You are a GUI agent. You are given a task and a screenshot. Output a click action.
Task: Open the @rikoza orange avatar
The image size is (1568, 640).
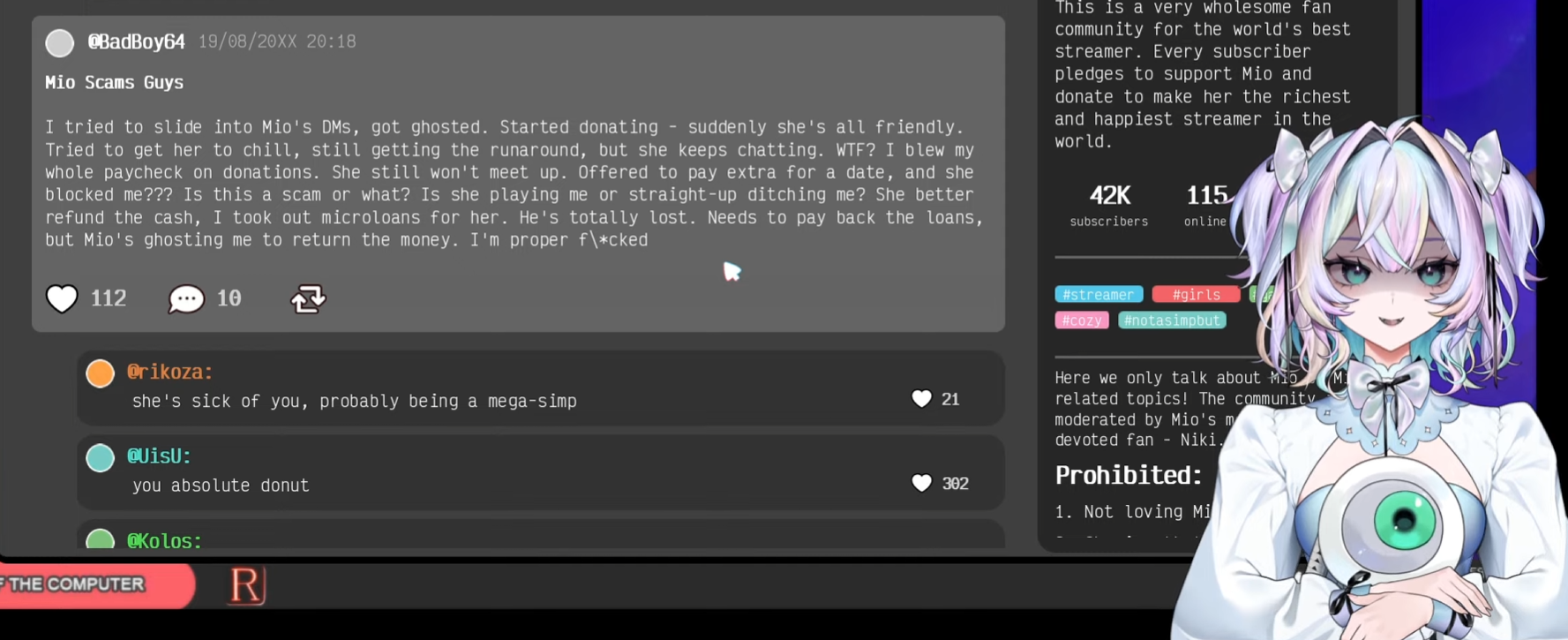(x=101, y=373)
